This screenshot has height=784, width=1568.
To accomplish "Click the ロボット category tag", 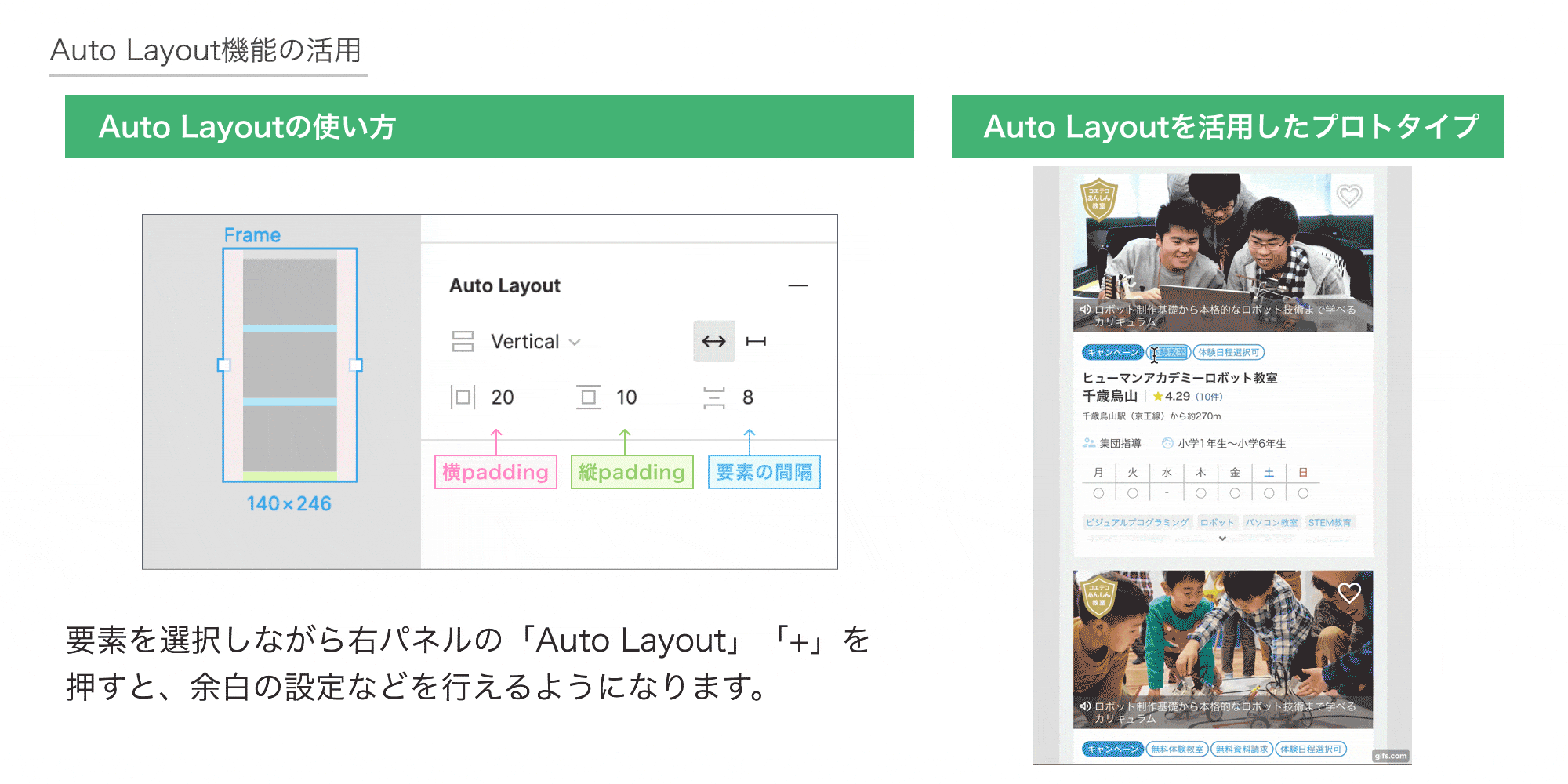I will (x=1217, y=523).
